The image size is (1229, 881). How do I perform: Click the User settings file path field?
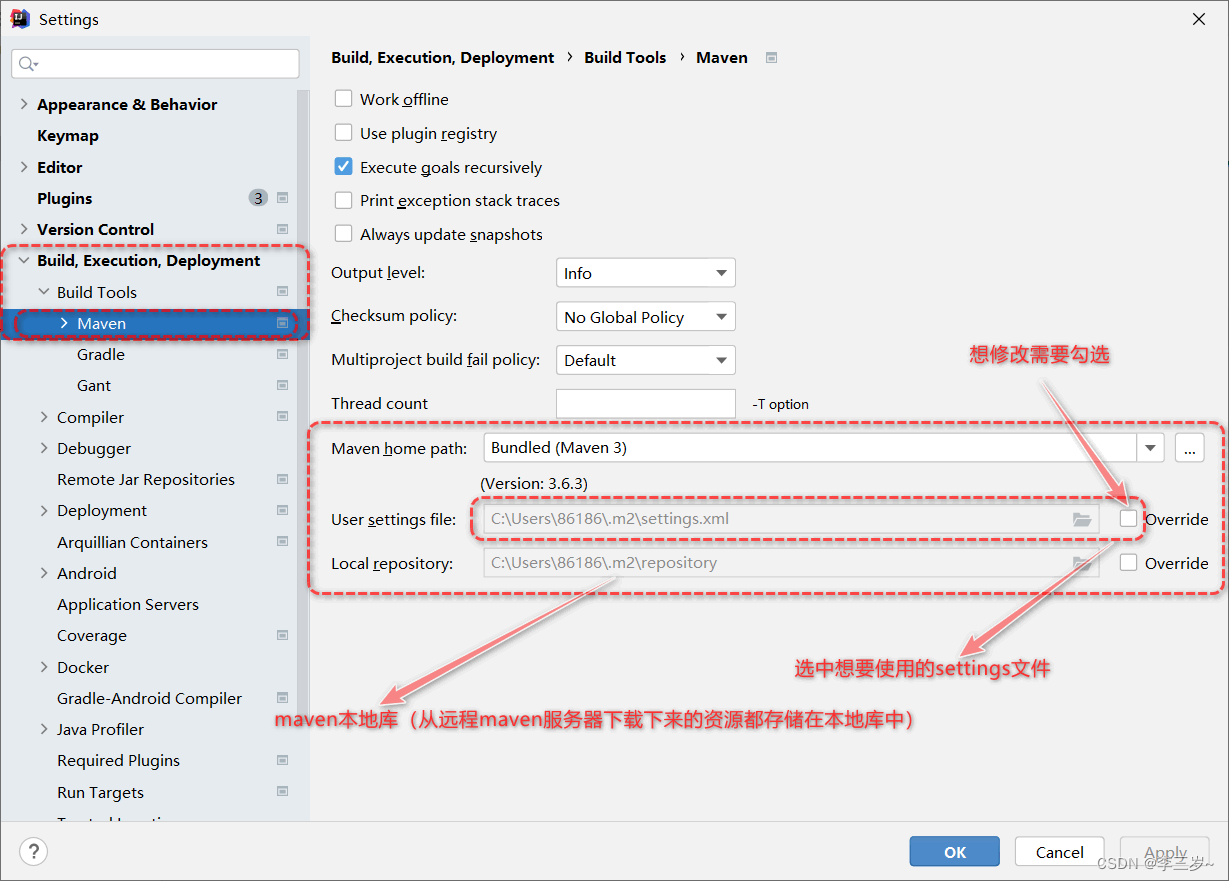pyautogui.click(x=791, y=519)
